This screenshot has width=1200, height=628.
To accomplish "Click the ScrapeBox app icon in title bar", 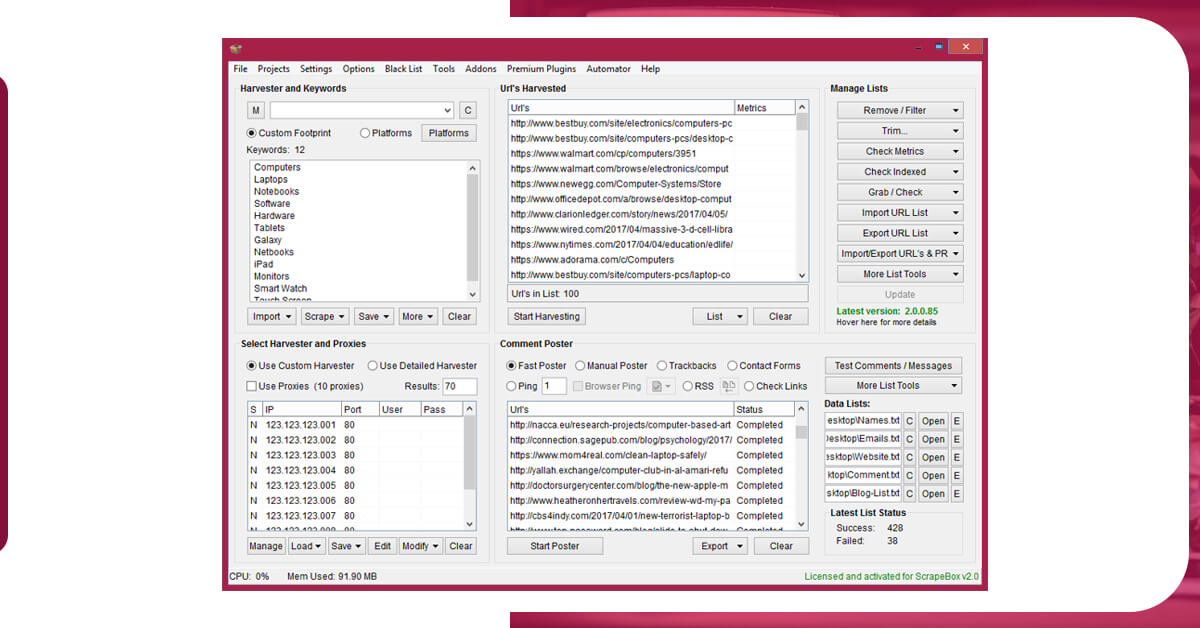I will (x=235, y=48).
